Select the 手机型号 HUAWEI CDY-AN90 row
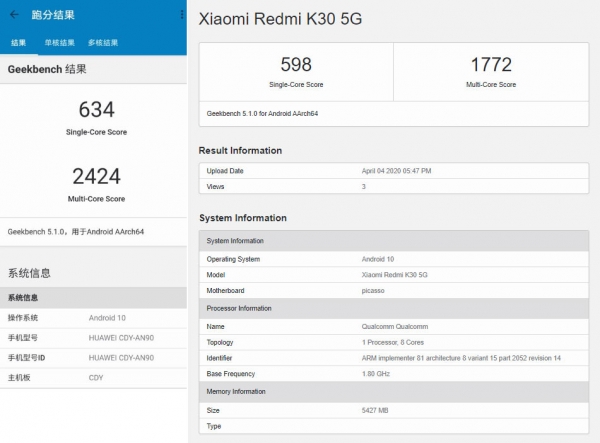 click(93, 337)
